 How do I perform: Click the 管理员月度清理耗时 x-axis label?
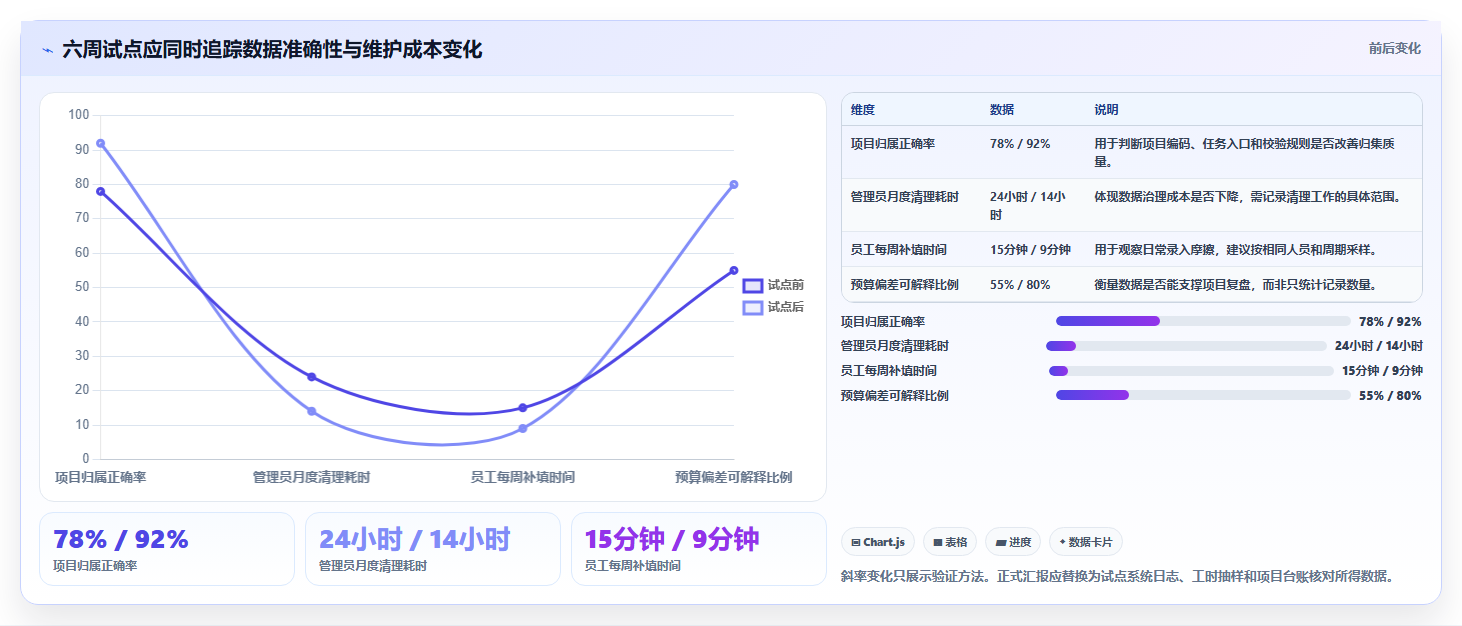tap(311, 478)
